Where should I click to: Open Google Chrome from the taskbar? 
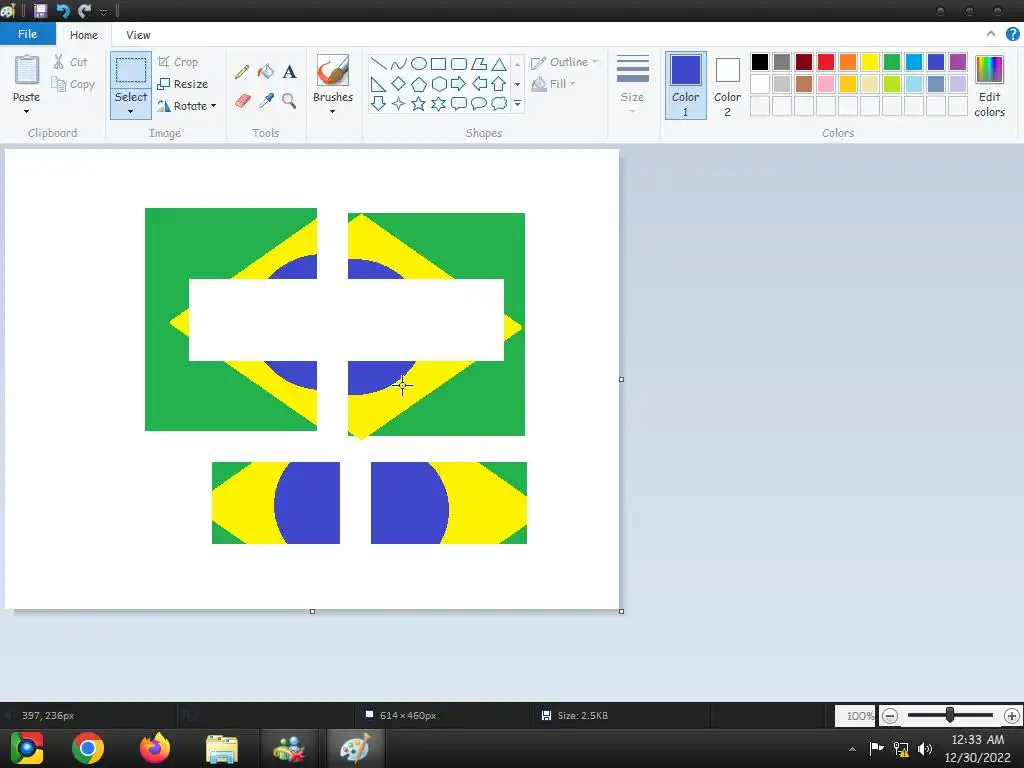click(88, 748)
